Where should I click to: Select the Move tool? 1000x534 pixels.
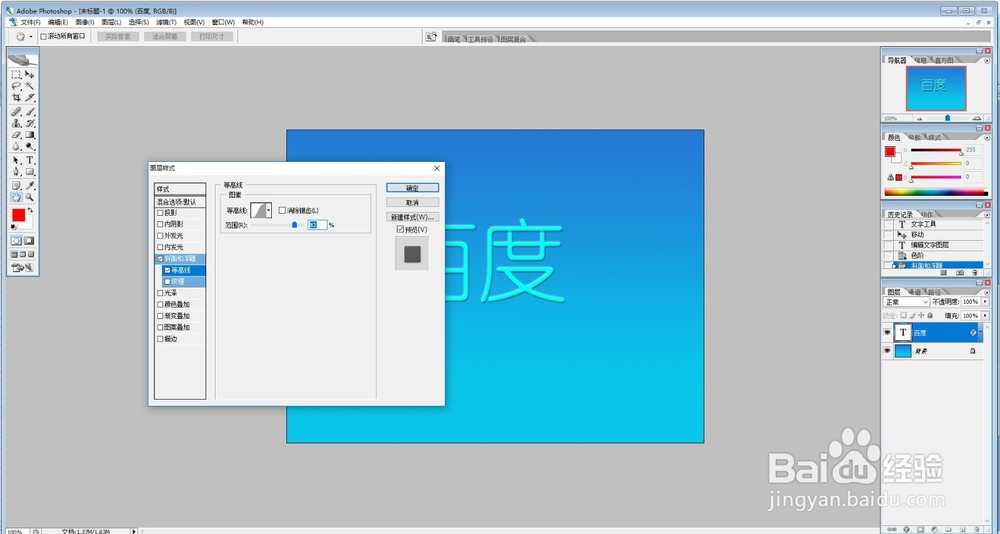[x=29, y=75]
